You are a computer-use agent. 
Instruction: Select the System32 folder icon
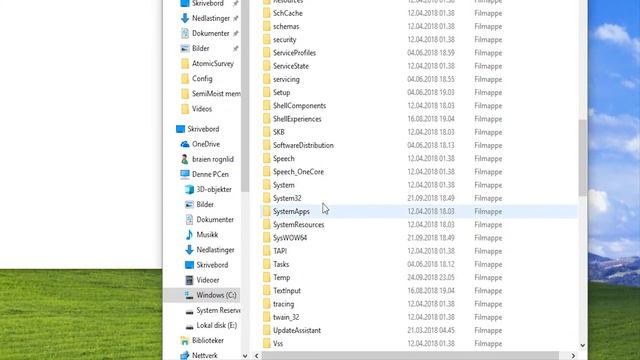point(267,198)
